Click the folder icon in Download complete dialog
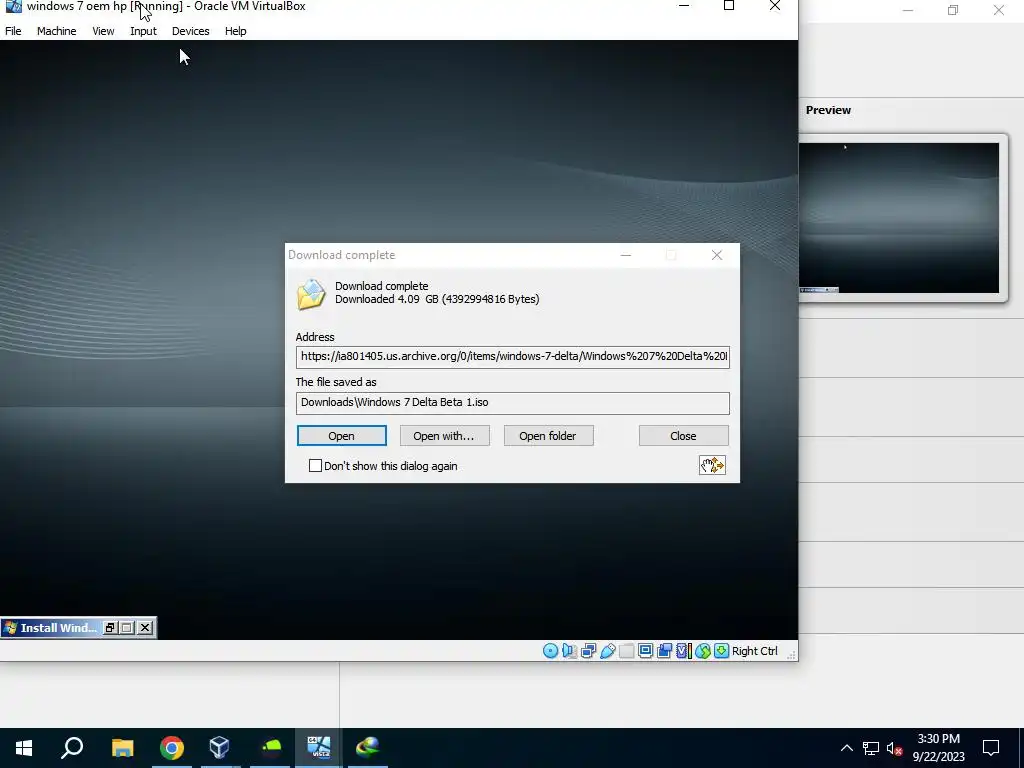The width and height of the screenshot is (1024, 768). [x=311, y=294]
